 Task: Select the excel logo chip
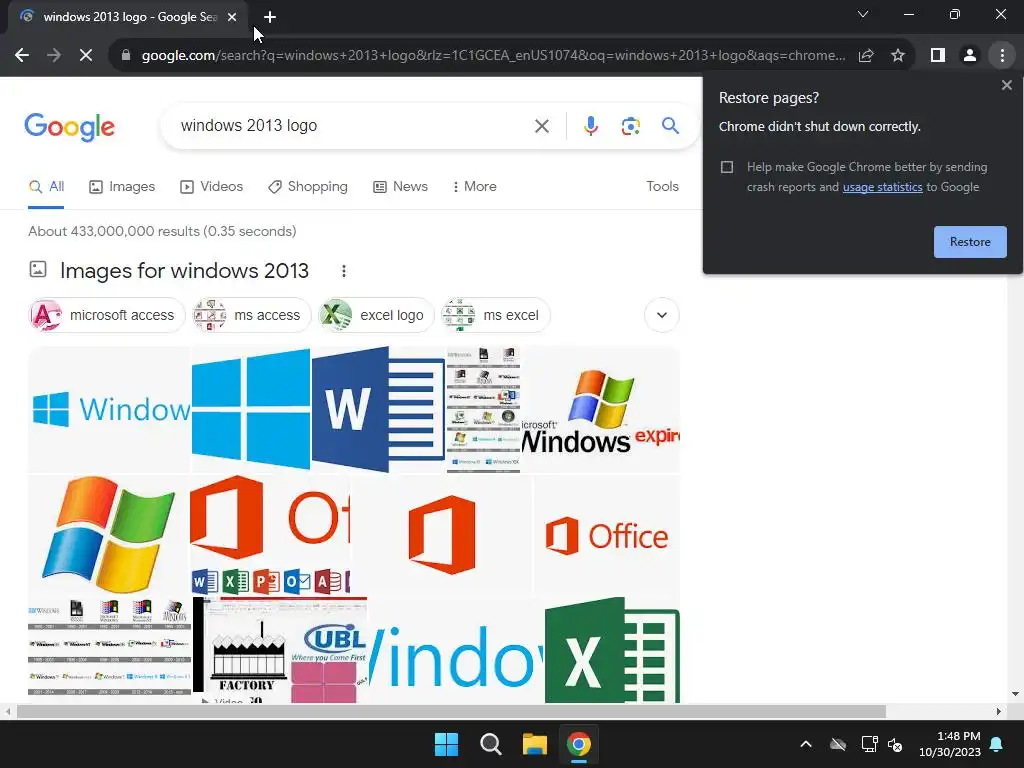click(x=376, y=315)
